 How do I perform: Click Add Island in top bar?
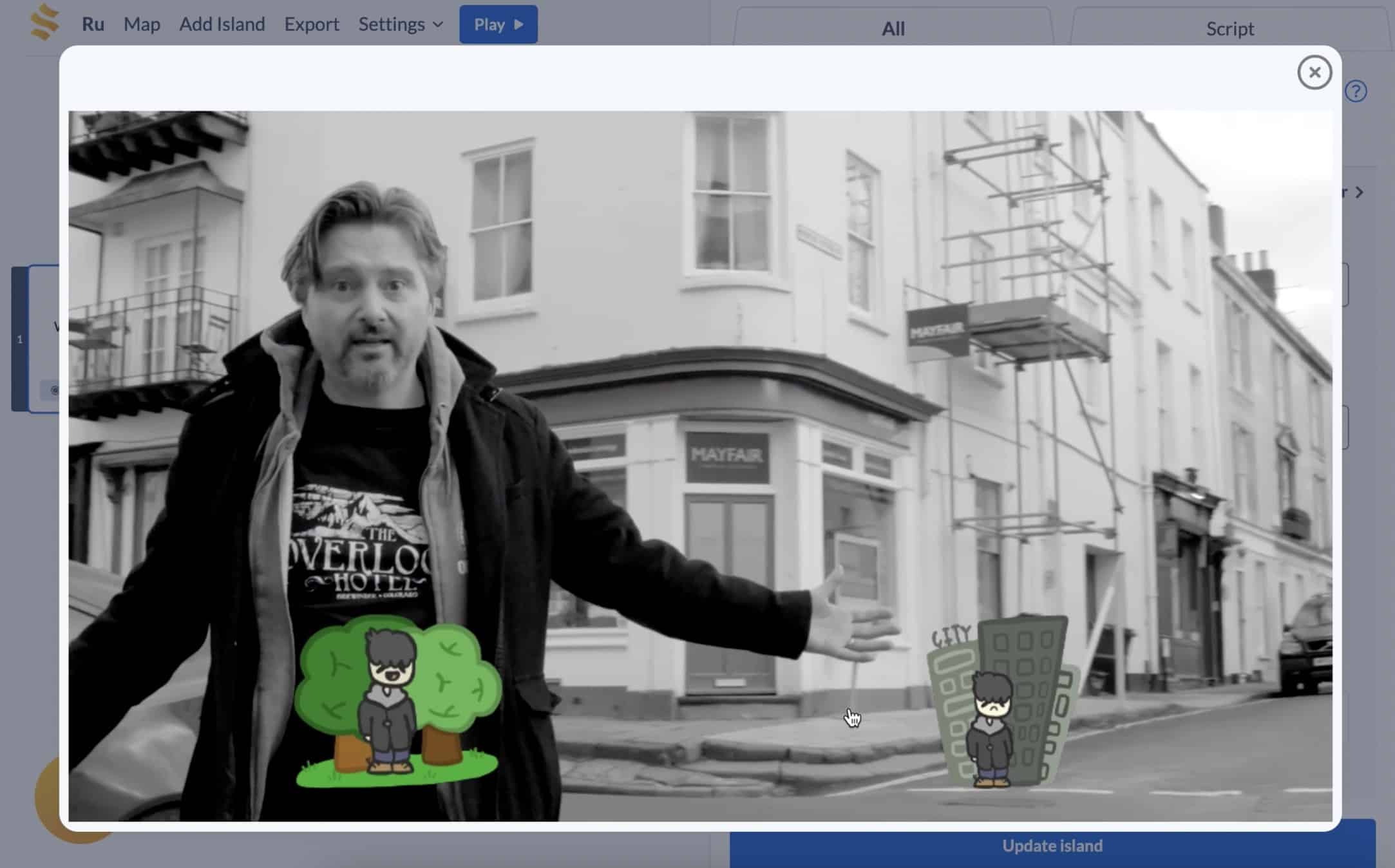coord(222,24)
